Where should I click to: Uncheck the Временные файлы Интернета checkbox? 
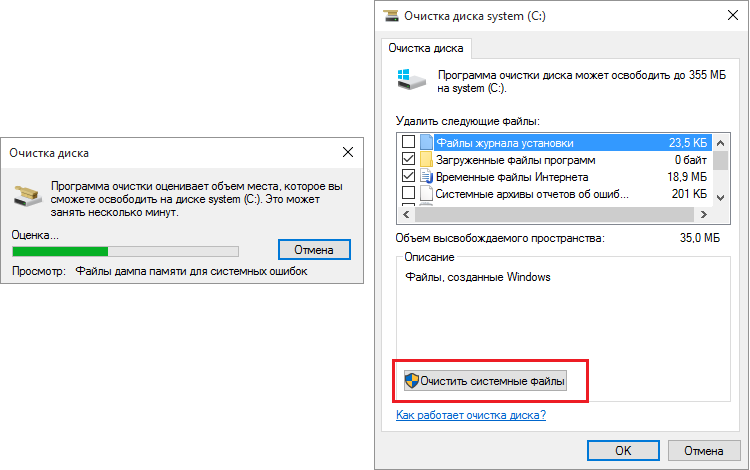click(408, 176)
